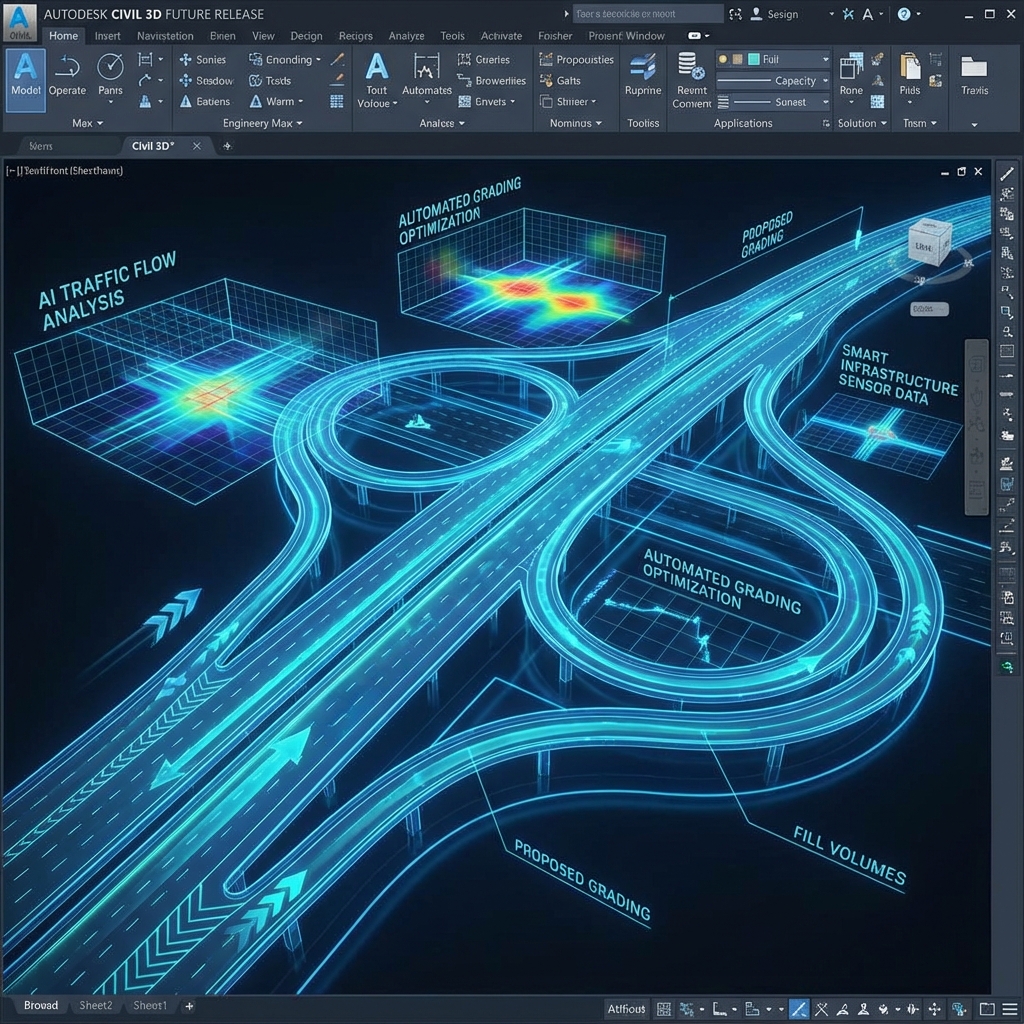Click the search input field at top
This screenshot has width=1024, height=1024.
point(645,13)
